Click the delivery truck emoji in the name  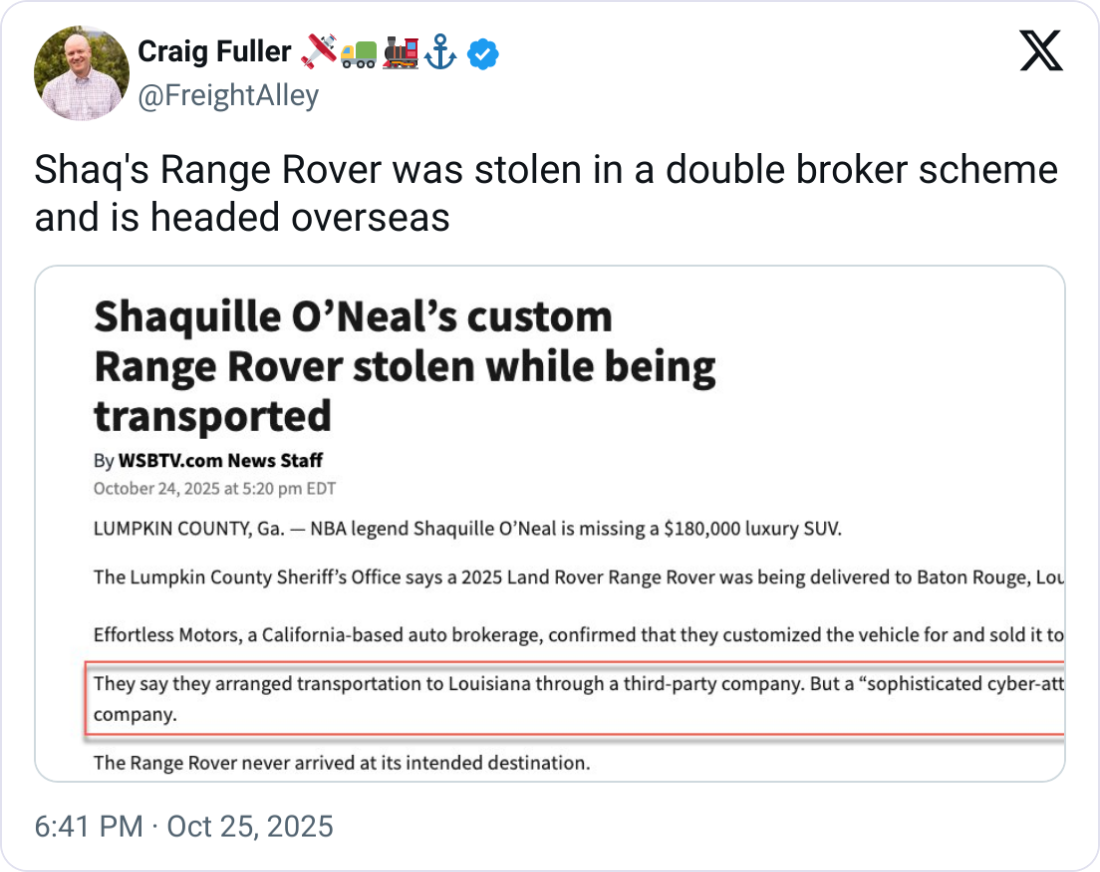tap(359, 54)
